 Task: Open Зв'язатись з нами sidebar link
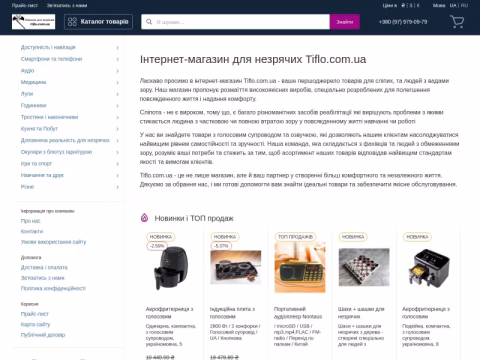point(42,278)
